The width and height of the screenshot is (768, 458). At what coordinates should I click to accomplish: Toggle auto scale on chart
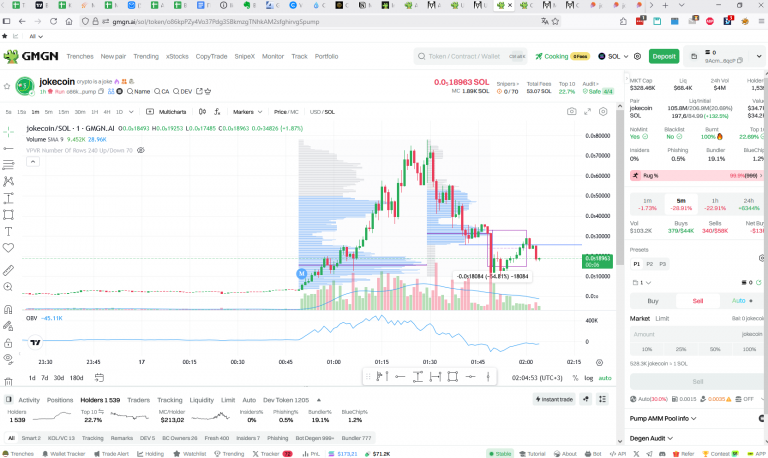click(605, 378)
